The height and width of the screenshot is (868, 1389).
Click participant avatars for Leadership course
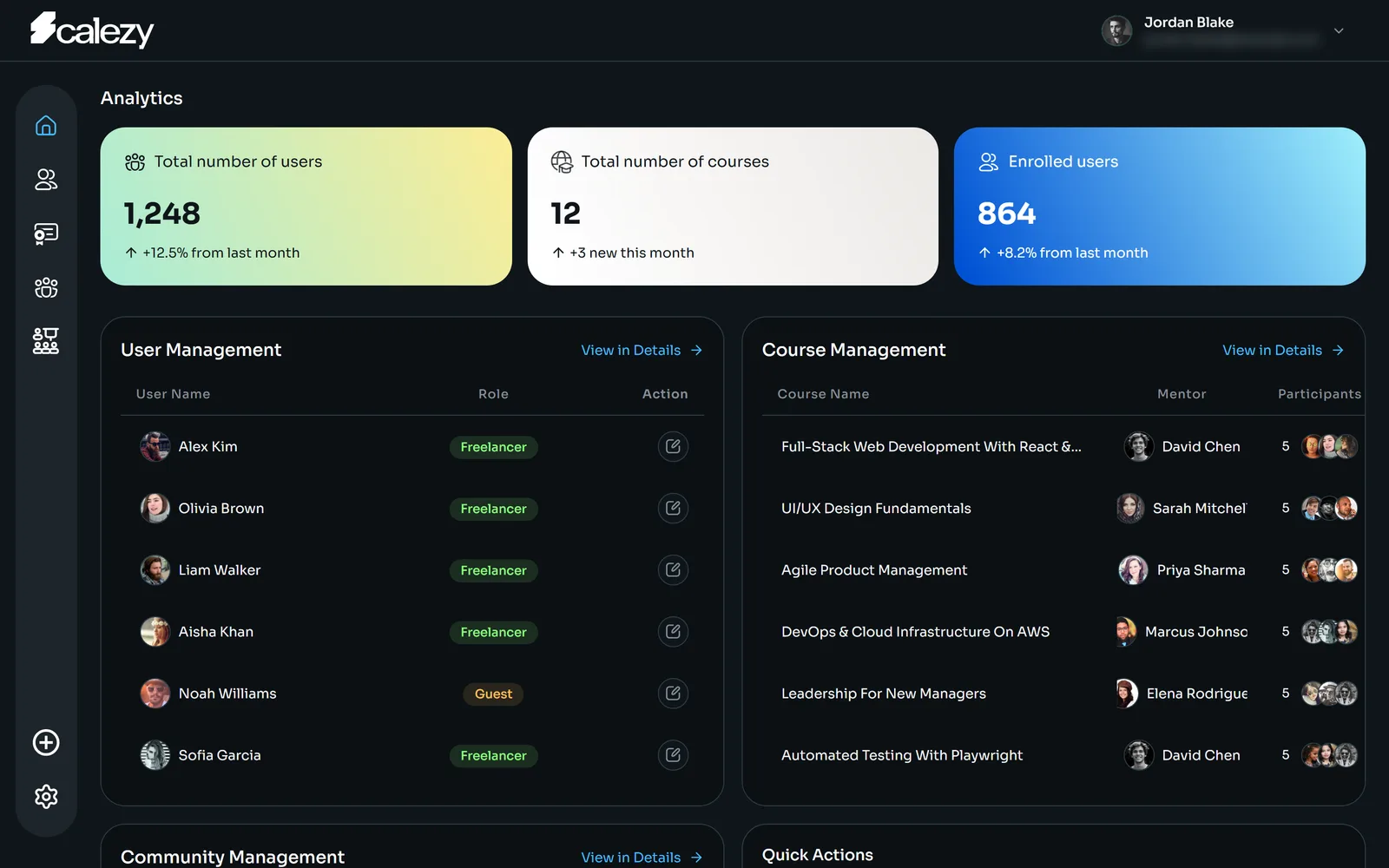click(1329, 693)
